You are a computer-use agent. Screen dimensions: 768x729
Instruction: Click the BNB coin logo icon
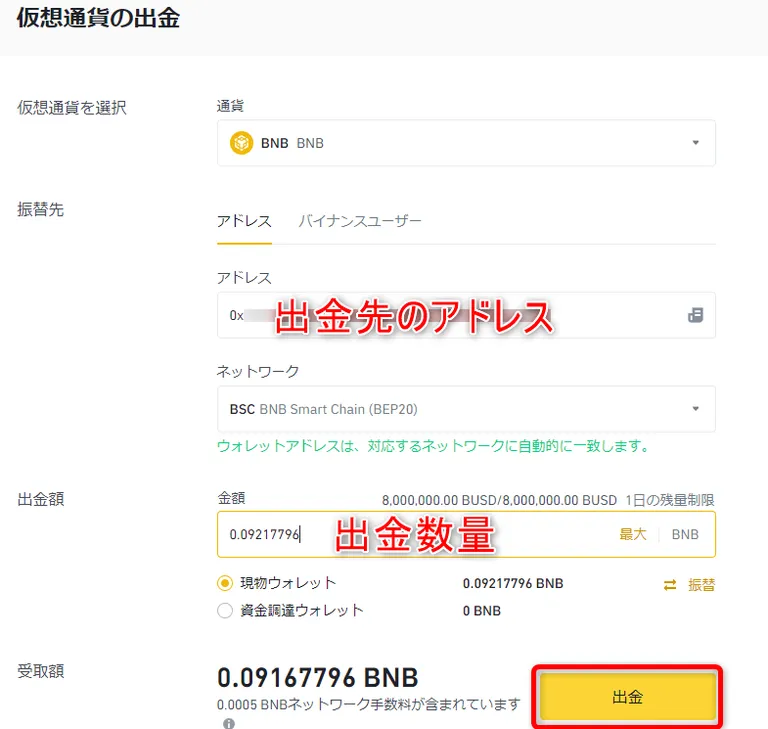pyautogui.click(x=241, y=143)
